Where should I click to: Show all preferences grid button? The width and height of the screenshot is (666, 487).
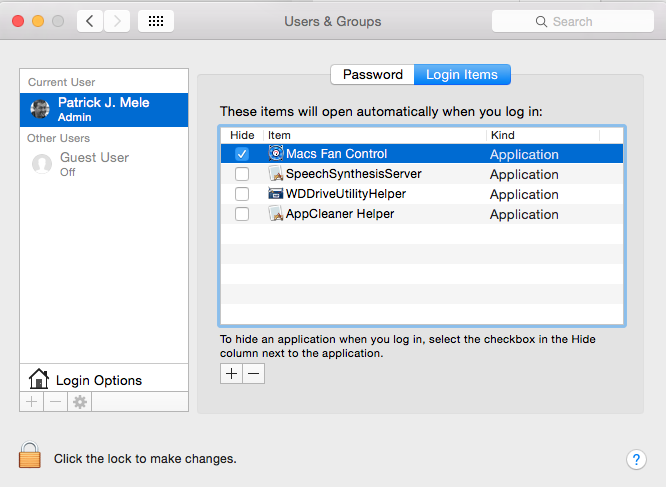pos(156,21)
